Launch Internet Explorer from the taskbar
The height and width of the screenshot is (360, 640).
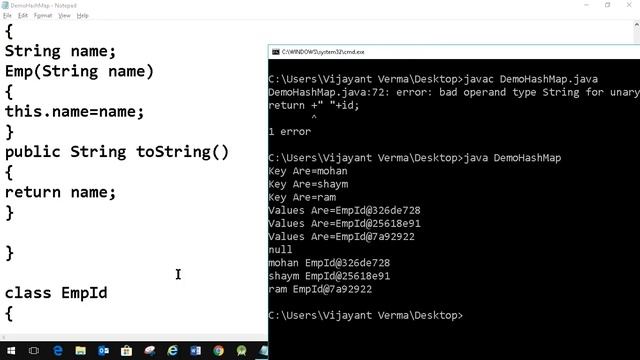(x=173, y=351)
